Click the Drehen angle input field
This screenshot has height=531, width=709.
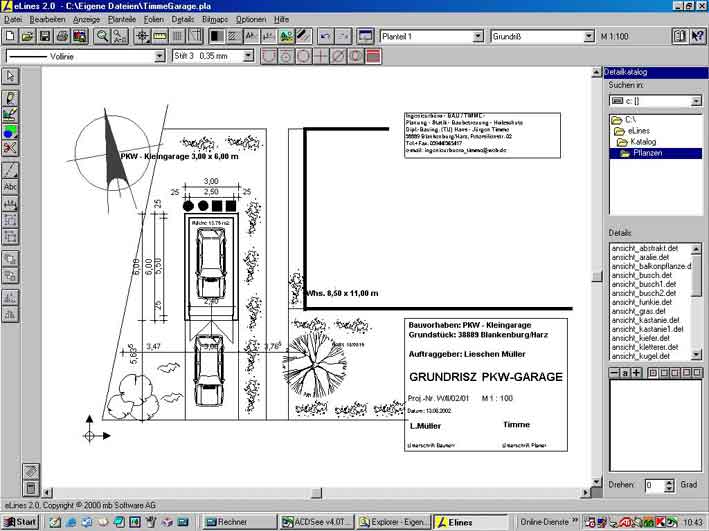click(x=652, y=485)
